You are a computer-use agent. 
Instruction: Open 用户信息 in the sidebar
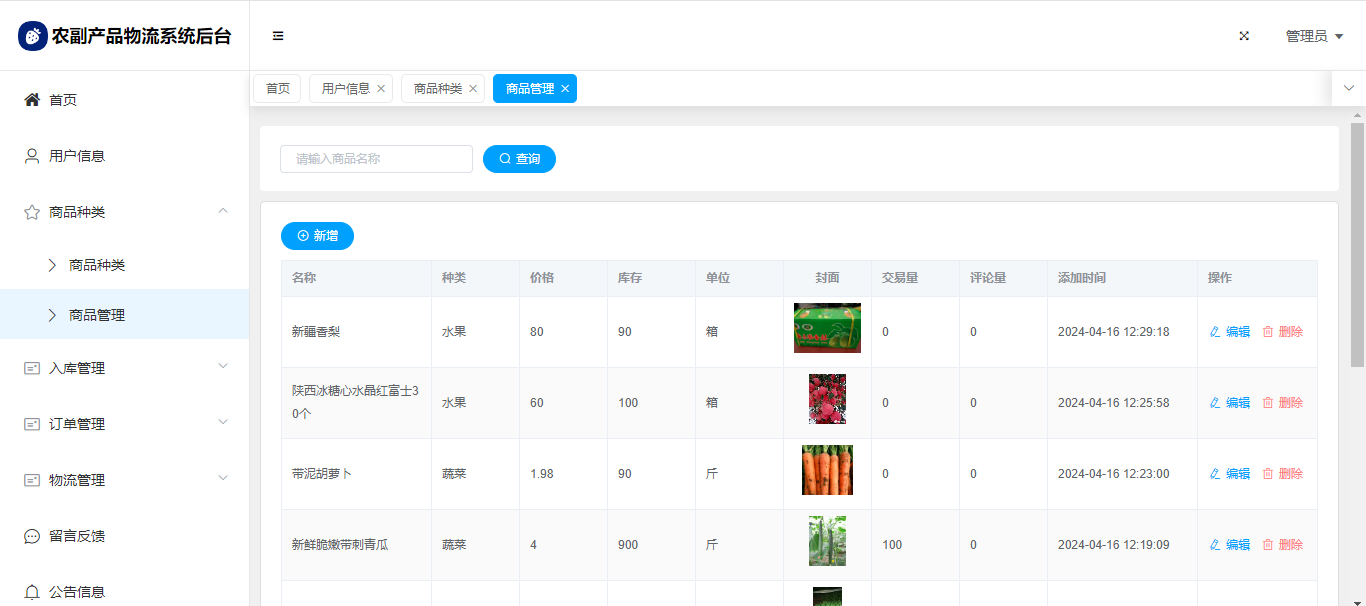point(77,156)
